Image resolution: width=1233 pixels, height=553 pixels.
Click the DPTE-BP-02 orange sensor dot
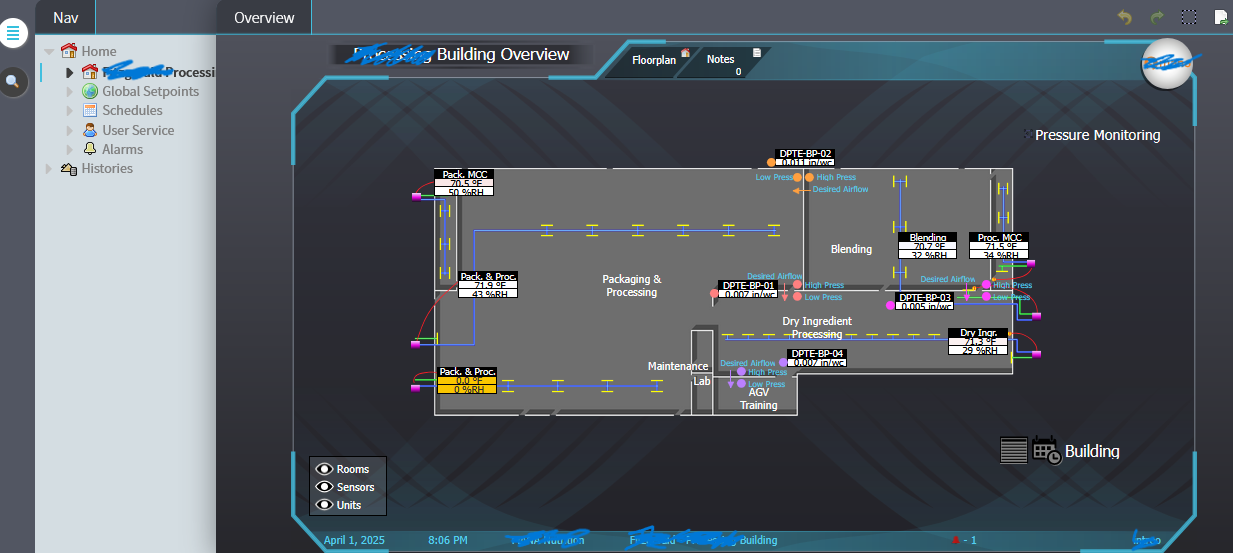[x=771, y=161]
